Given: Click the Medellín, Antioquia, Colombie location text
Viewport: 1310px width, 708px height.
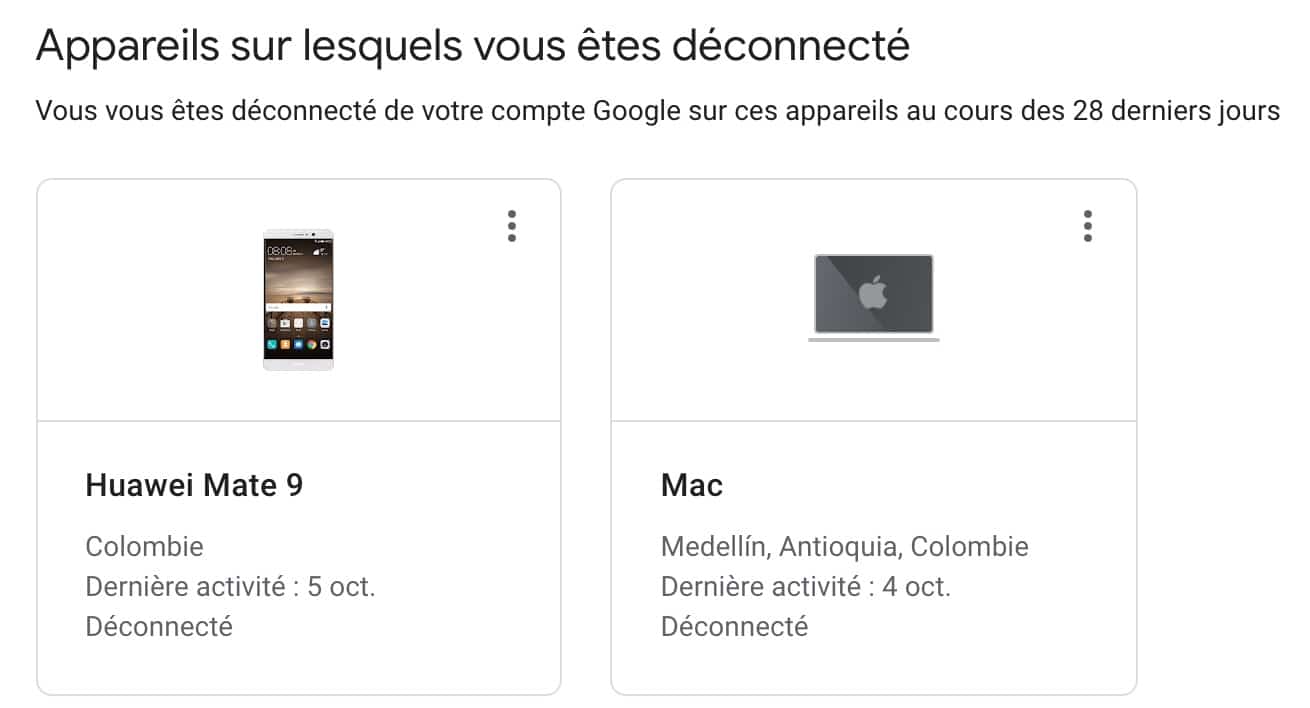Looking at the screenshot, I should coord(844,547).
